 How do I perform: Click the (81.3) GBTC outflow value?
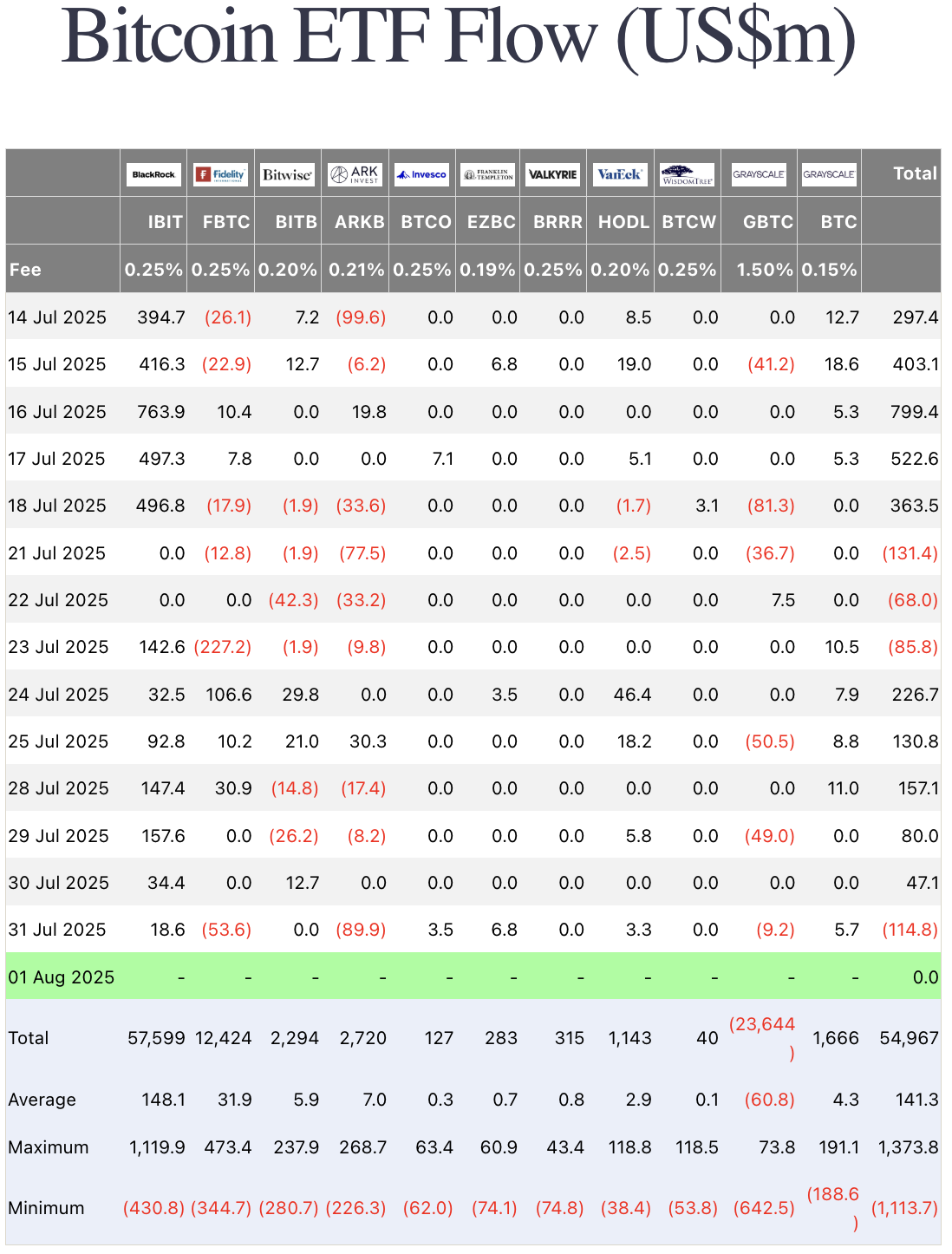tap(771, 506)
